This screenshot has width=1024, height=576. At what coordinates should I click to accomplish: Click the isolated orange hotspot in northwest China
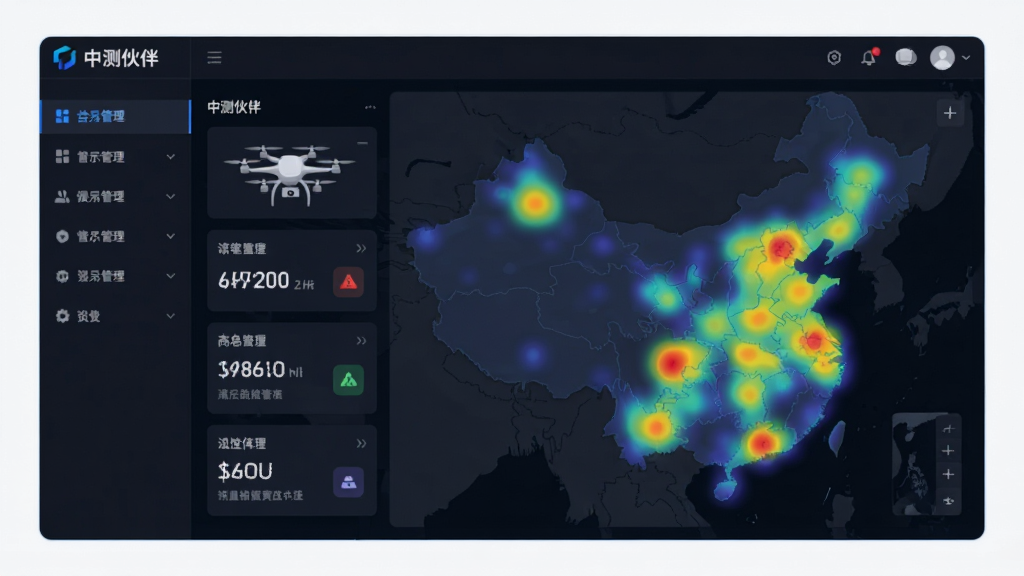pos(535,203)
